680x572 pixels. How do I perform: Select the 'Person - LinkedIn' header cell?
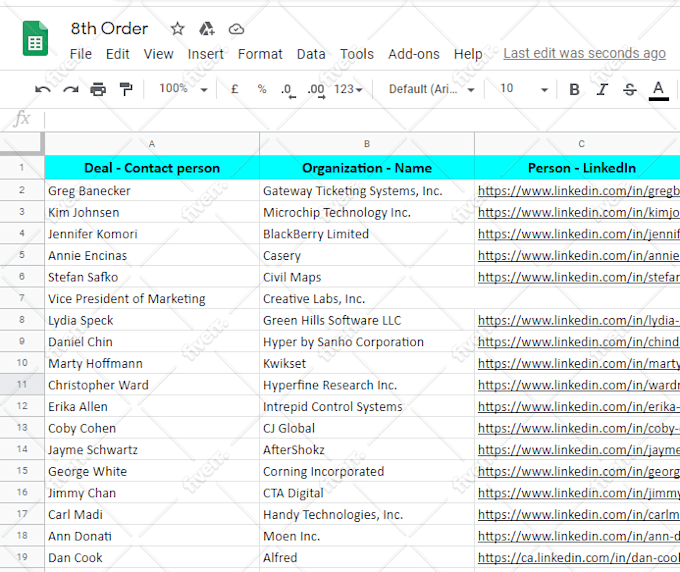coord(577,168)
